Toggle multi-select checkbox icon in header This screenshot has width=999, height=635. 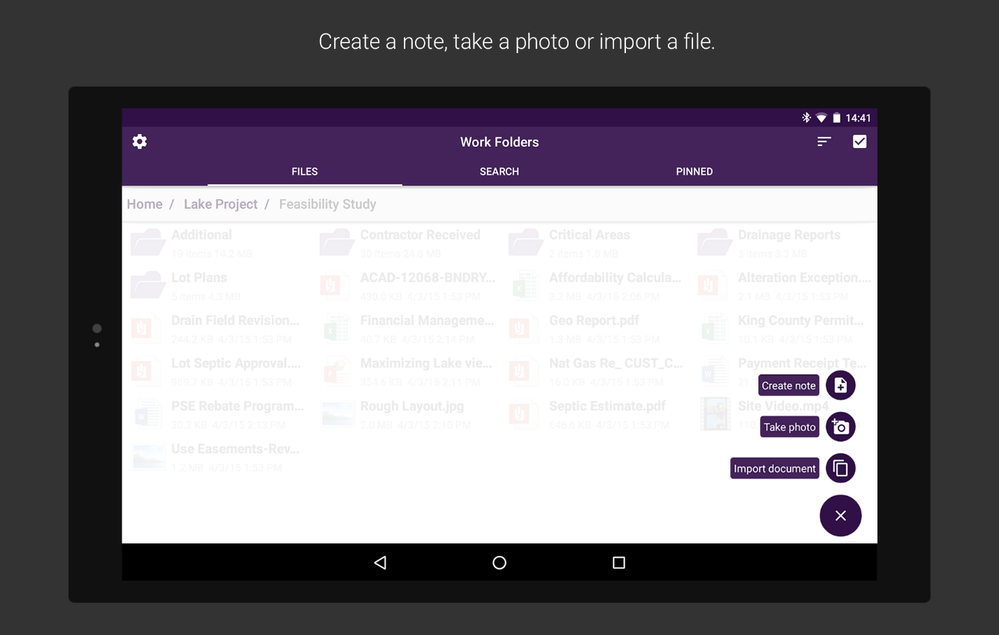[x=859, y=141]
